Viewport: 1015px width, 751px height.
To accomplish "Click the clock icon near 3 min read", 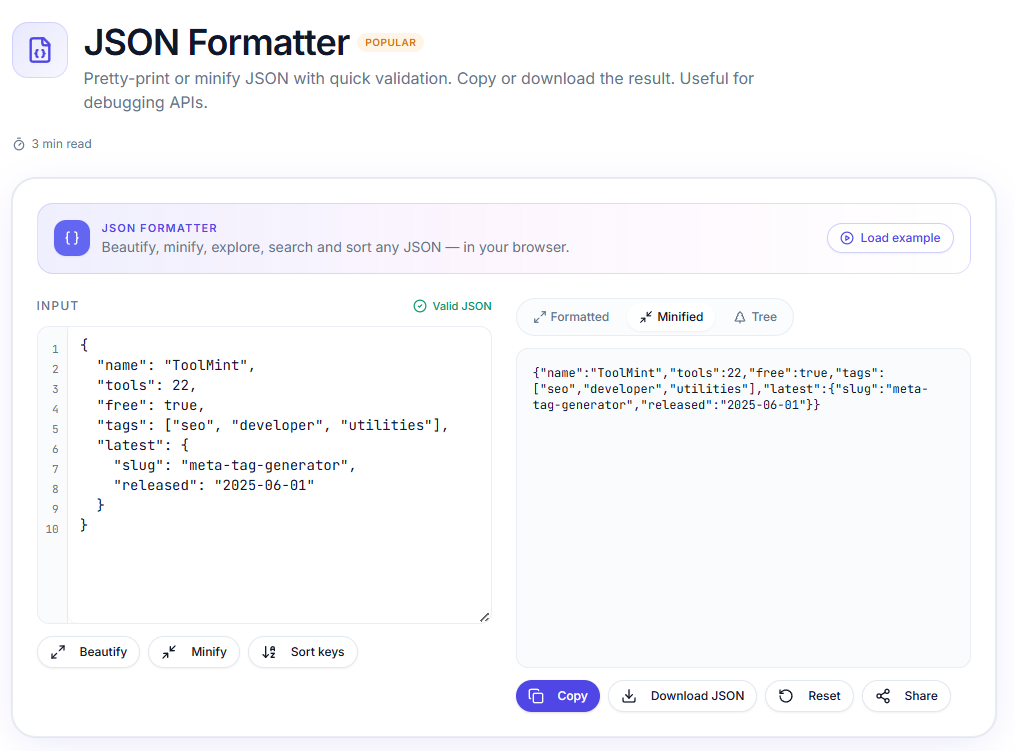I will 19,144.
